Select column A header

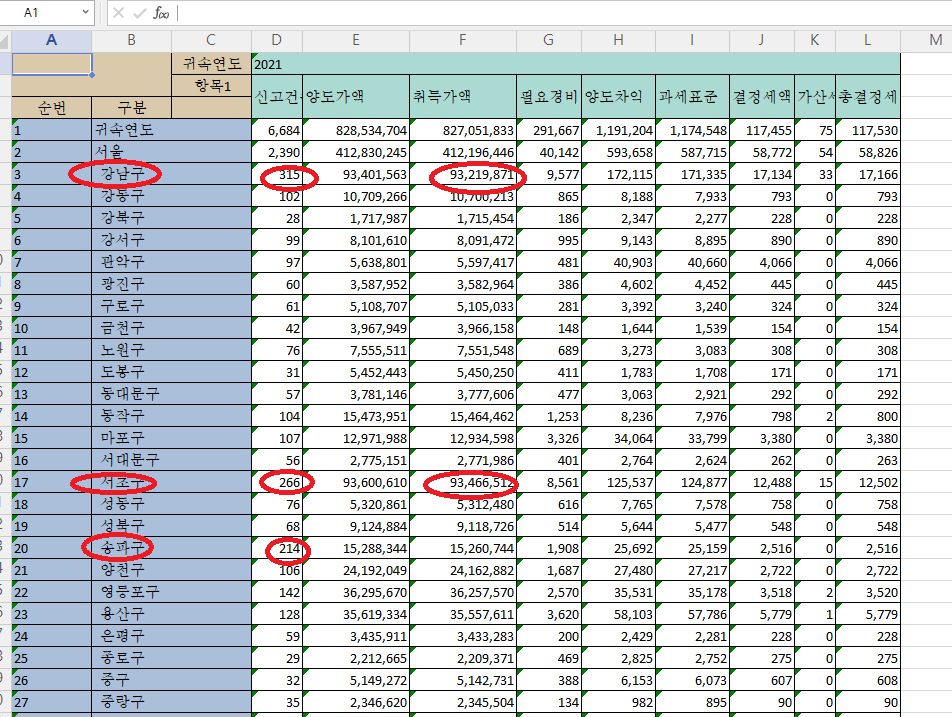tap(51, 40)
